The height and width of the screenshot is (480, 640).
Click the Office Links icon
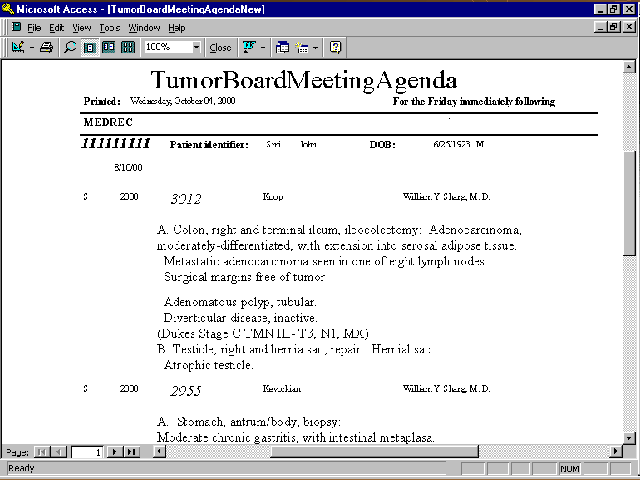pyautogui.click(x=247, y=47)
